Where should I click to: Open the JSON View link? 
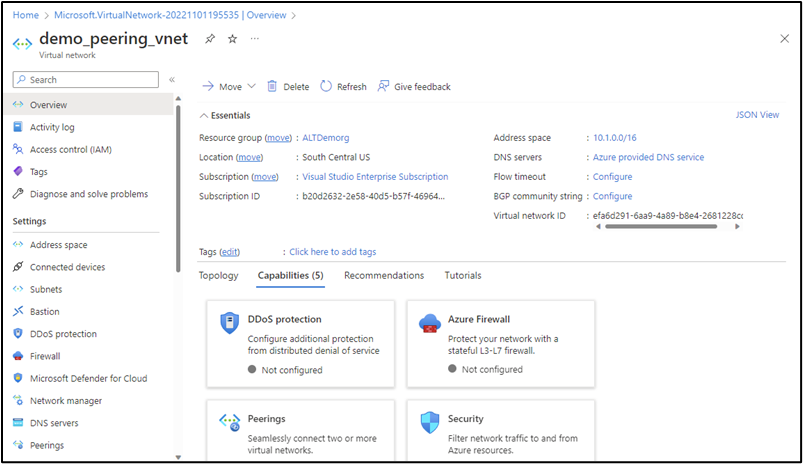tap(757, 115)
